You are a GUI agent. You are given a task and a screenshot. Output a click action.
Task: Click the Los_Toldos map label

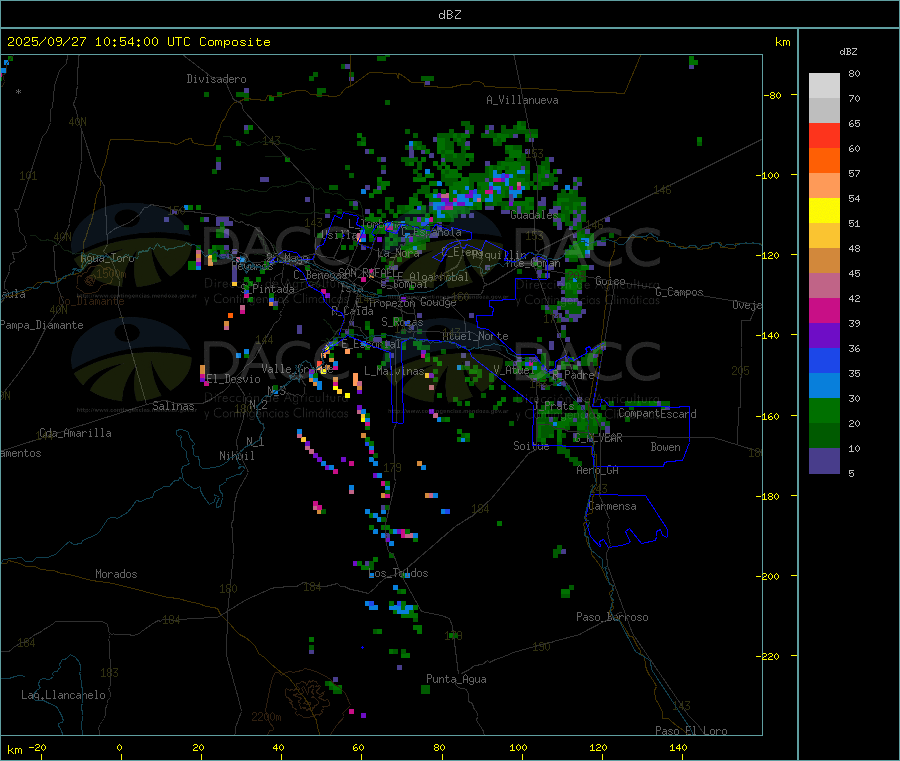click(x=399, y=573)
